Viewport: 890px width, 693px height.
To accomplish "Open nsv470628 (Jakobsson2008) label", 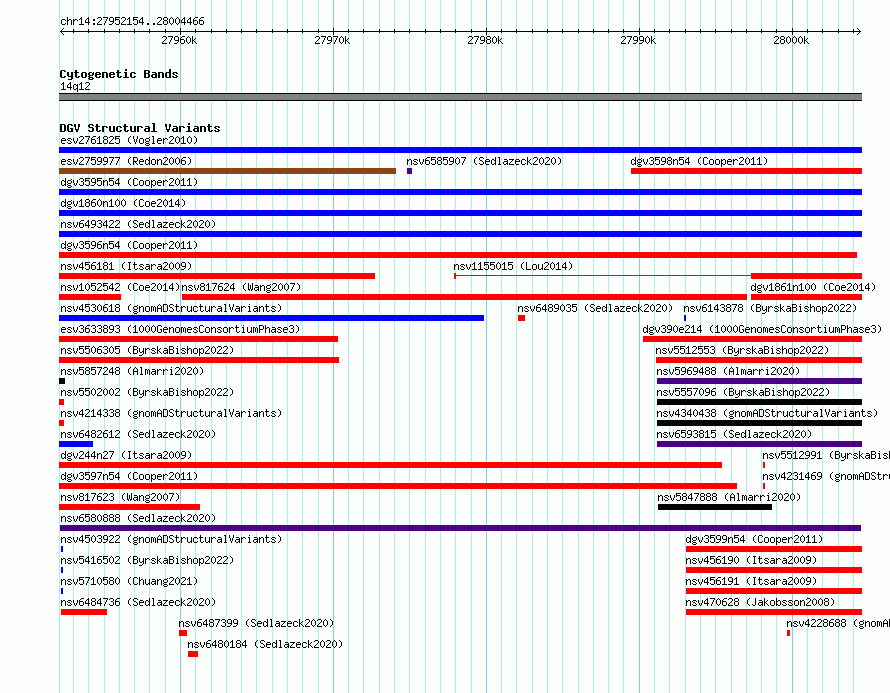I will (760, 602).
